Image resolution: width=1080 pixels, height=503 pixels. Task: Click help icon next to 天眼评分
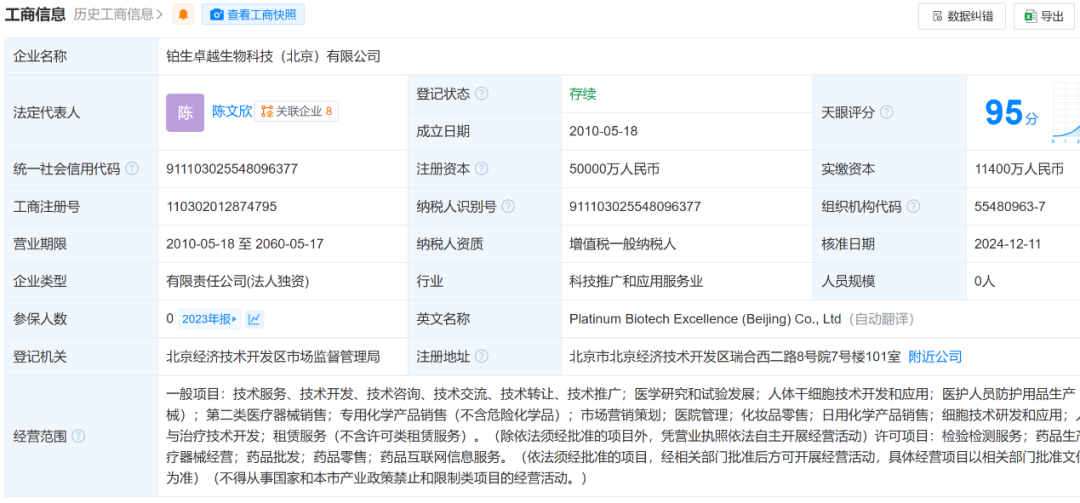(x=886, y=112)
